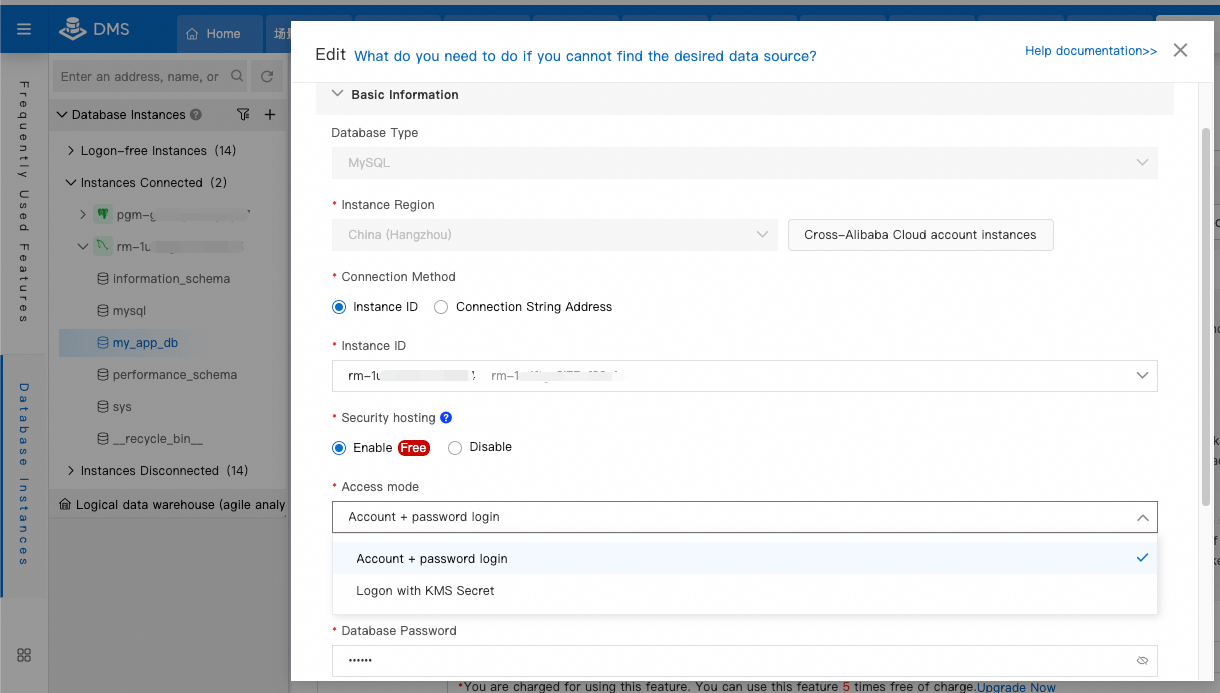This screenshot has width=1220, height=693.
Task: Click the Edit dialog vertical scrollbar
Action: [1206, 315]
